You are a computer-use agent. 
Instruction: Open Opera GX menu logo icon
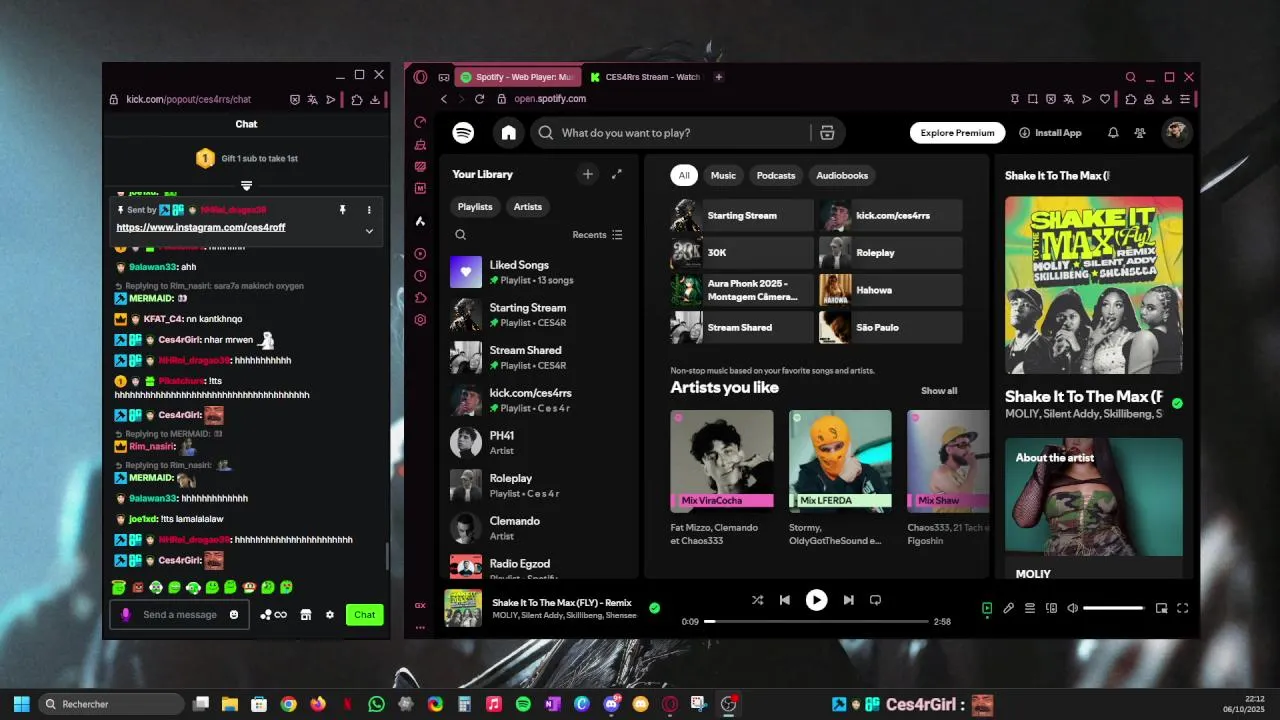(x=420, y=77)
